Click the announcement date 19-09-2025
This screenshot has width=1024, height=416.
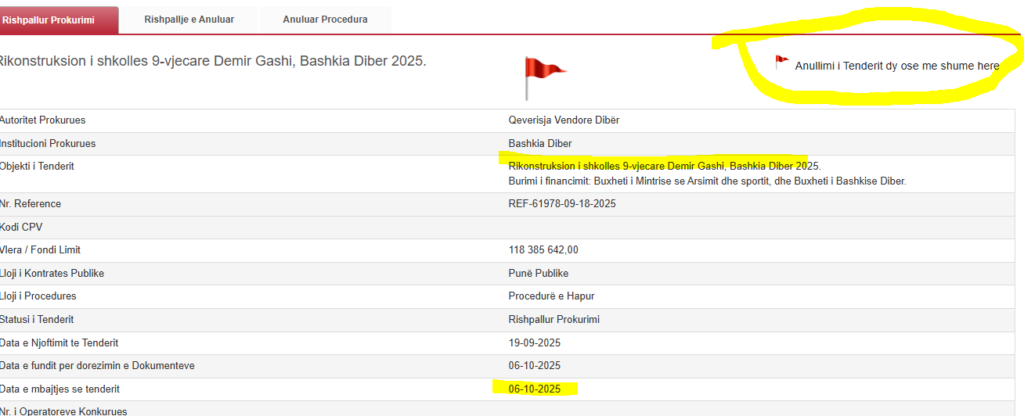(533, 343)
